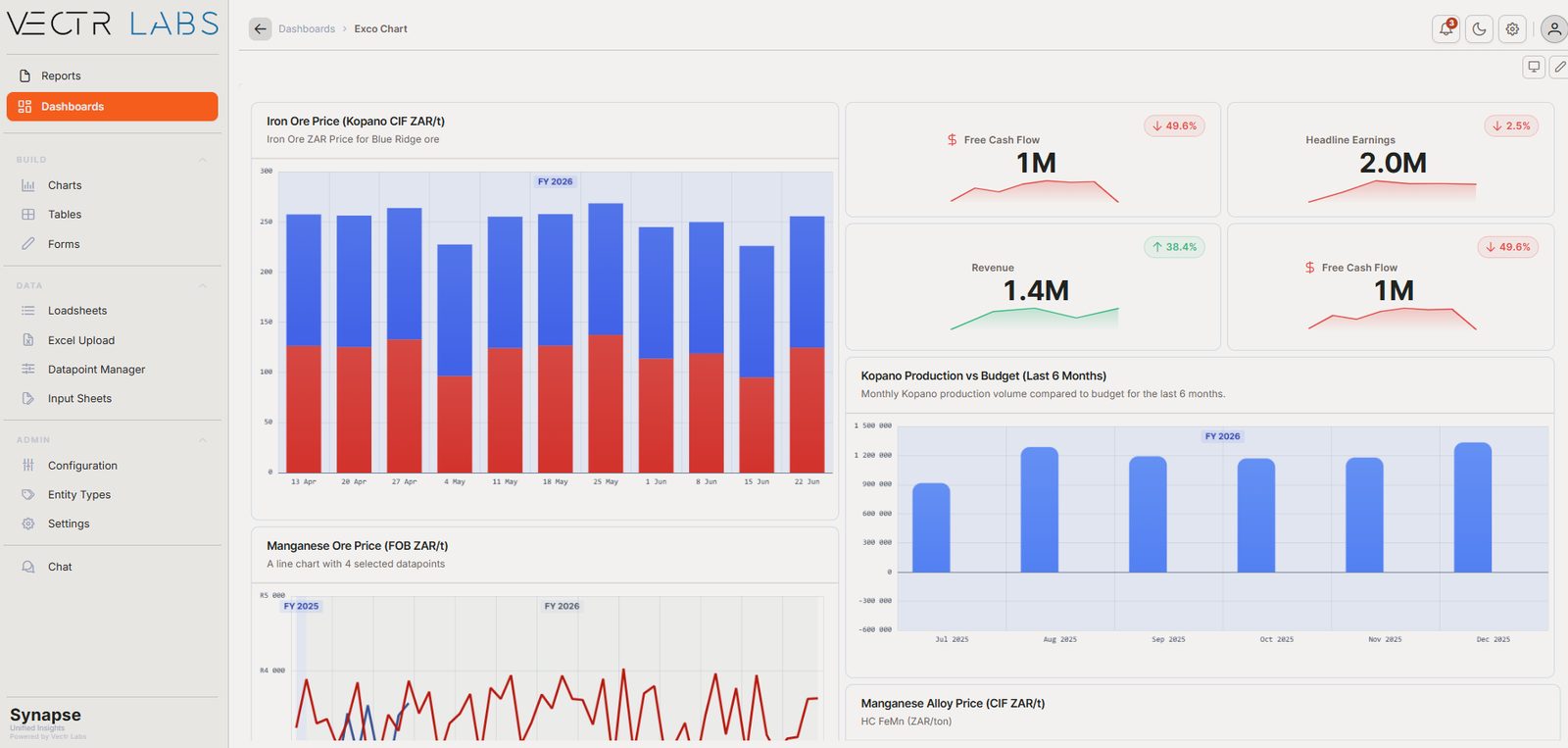Click the 49.6% badge on top Free Cash Flow
Screen dimensions: 1568x748
1174,126
